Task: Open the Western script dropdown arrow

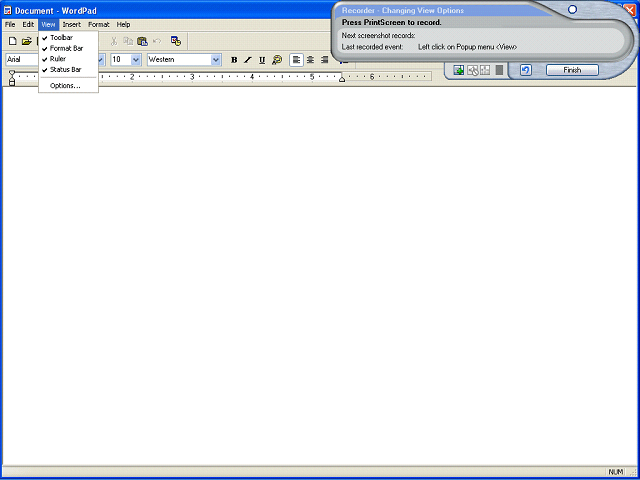Action: point(216,60)
